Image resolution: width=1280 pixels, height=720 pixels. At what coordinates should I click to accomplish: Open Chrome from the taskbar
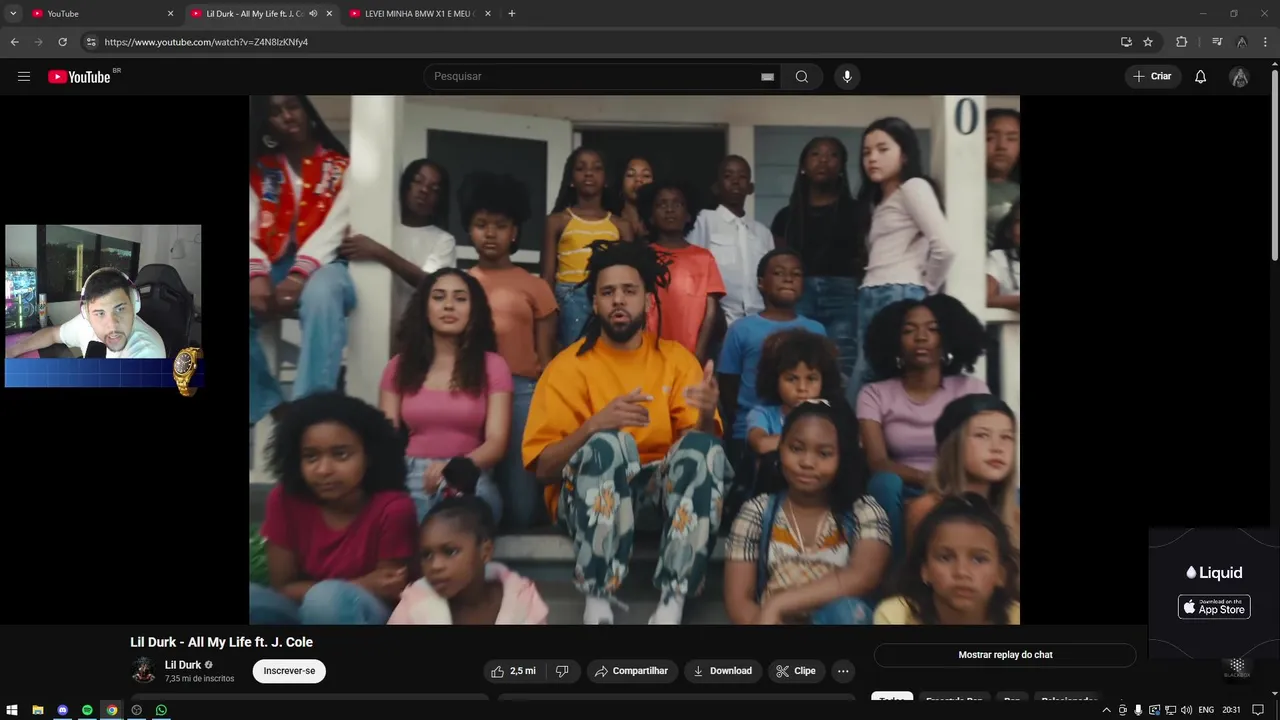click(x=112, y=710)
